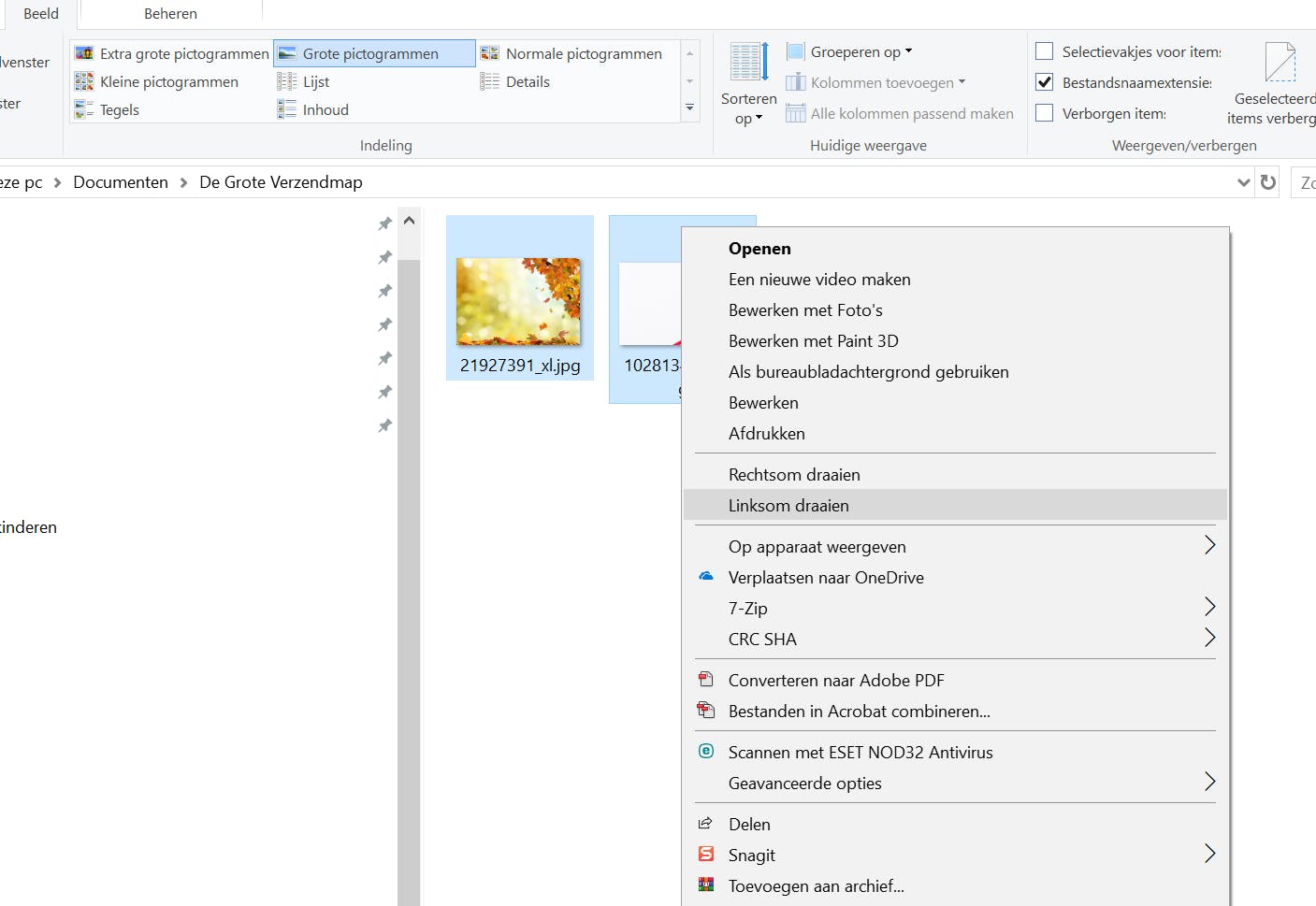Toggle Verborgen items checkbox
The width and height of the screenshot is (1316, 906).
pyautogui.click(x=1045, y=113)
